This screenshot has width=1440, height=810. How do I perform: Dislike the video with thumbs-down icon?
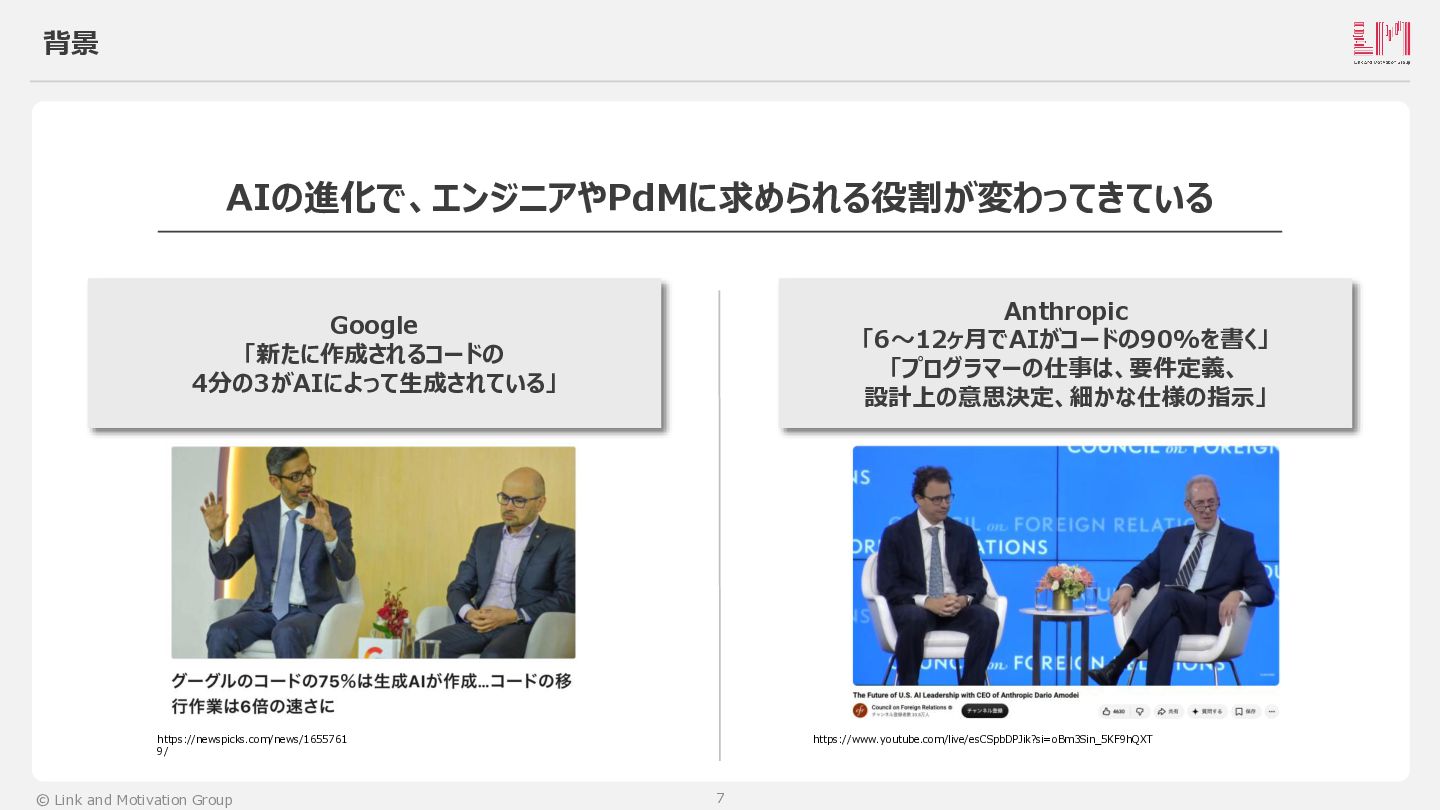click(x=1139, y=712)
